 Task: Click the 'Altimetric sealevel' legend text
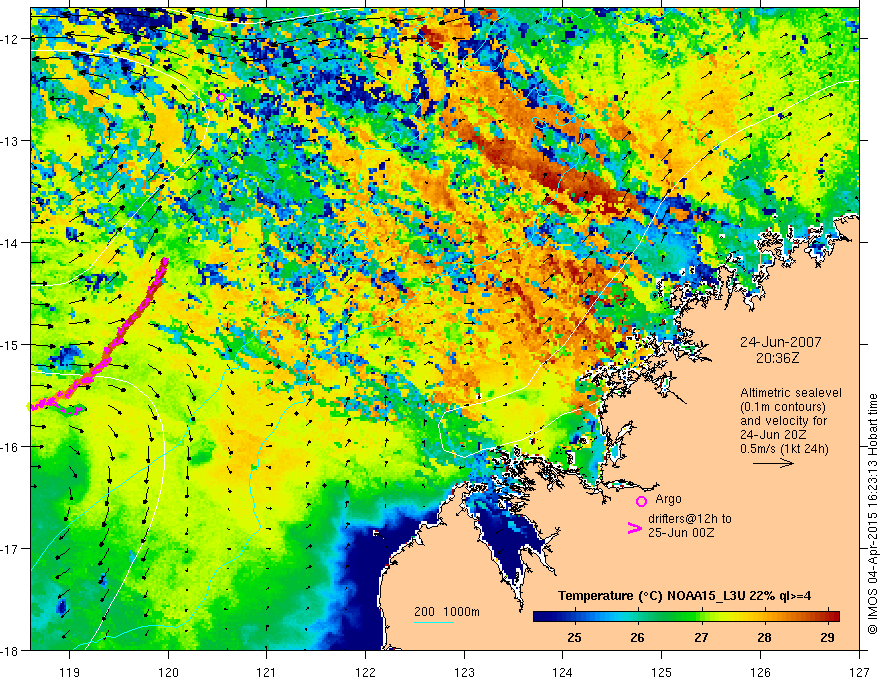(x=791, y=393)
